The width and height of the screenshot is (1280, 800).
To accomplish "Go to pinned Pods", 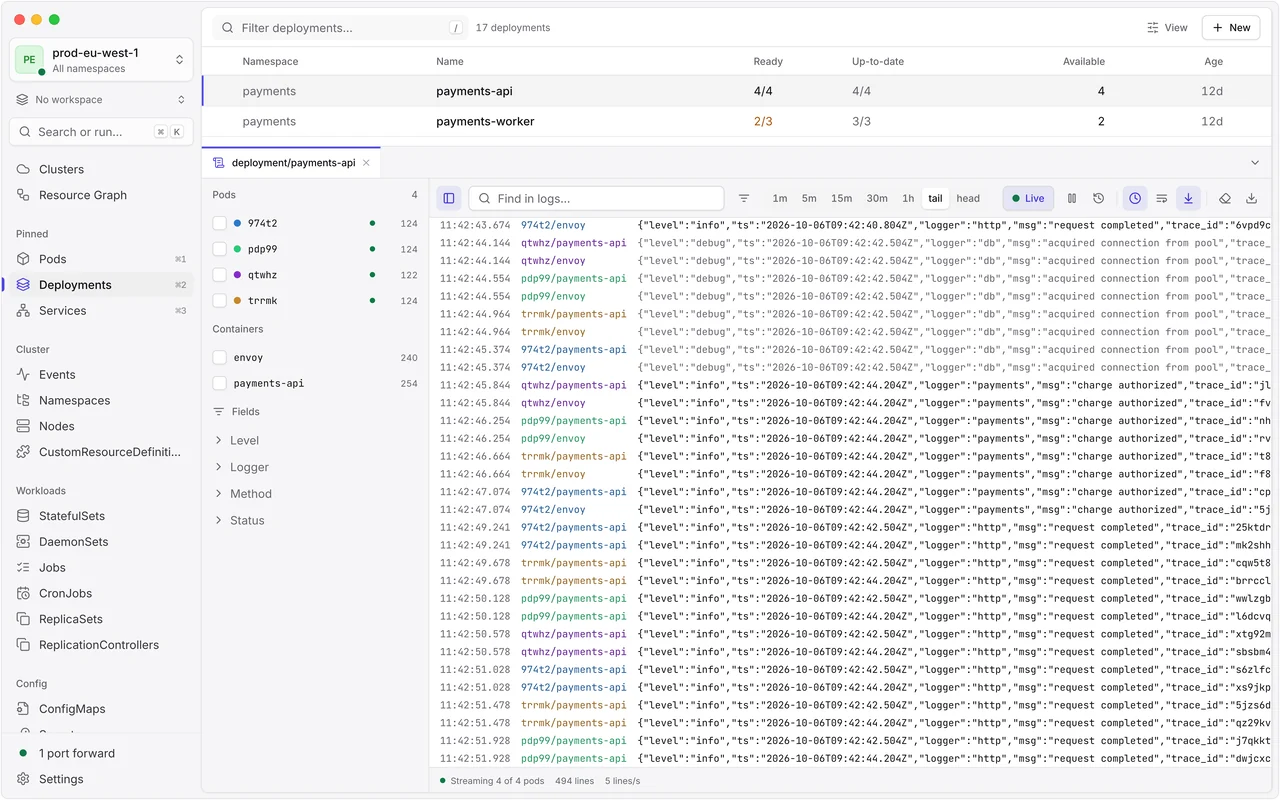I will coord(101,259).
